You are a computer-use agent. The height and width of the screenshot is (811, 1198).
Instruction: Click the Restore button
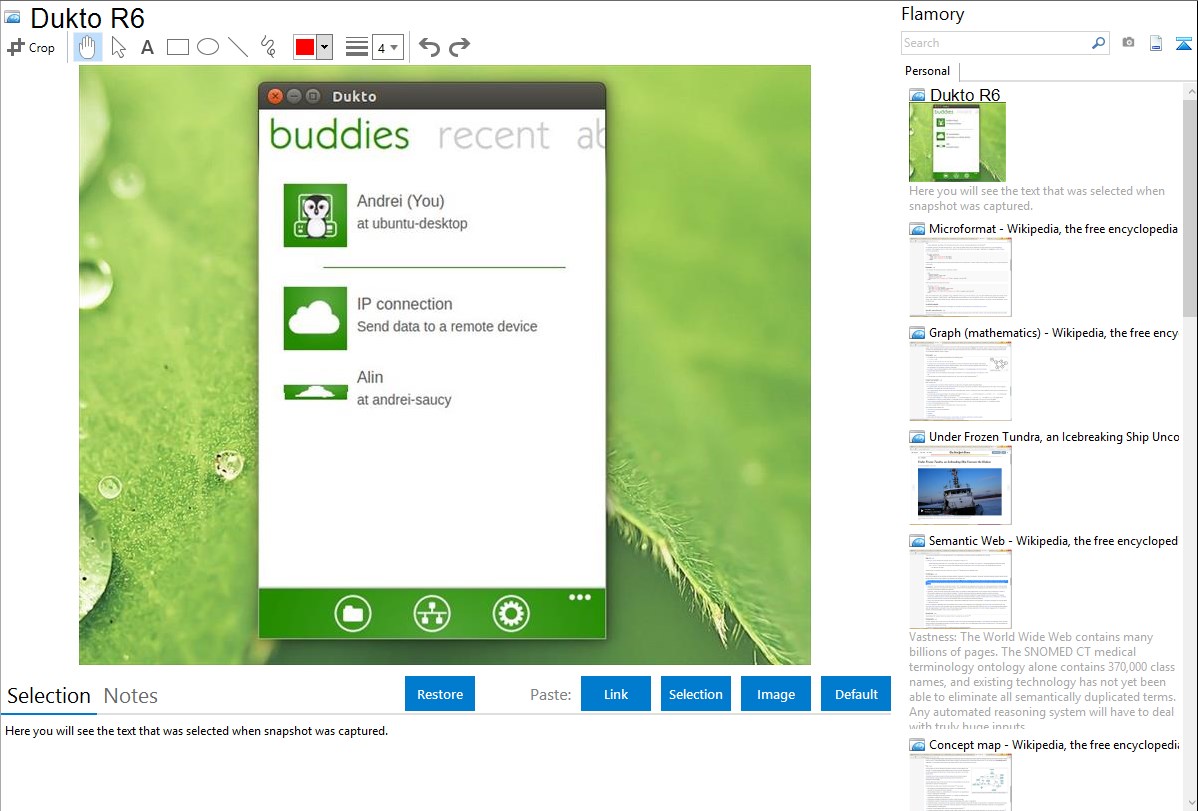[440, 694]
